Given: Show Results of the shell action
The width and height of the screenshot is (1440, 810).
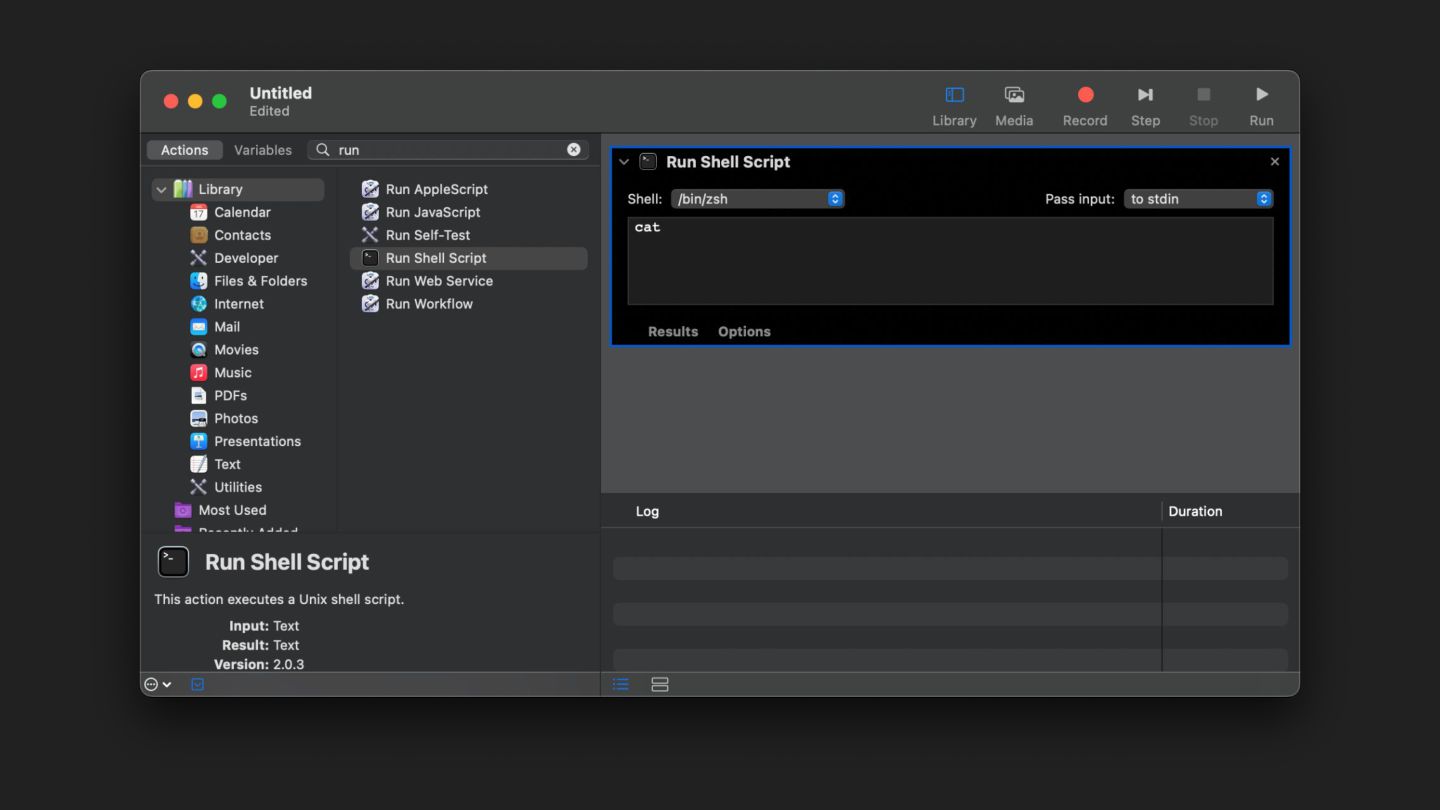Looking at the screenshot, I should coord(672,332).
